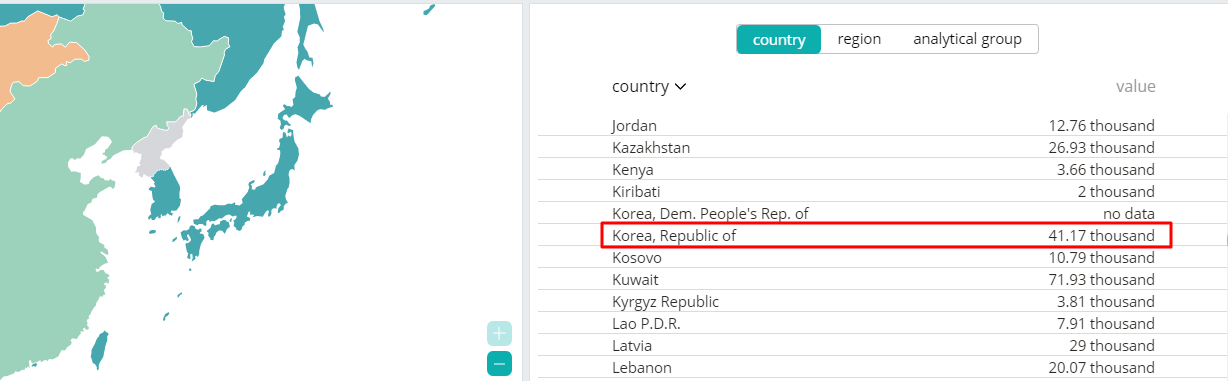
Task: Click gray North Korea on the map
Action: [x=160, y=152]
